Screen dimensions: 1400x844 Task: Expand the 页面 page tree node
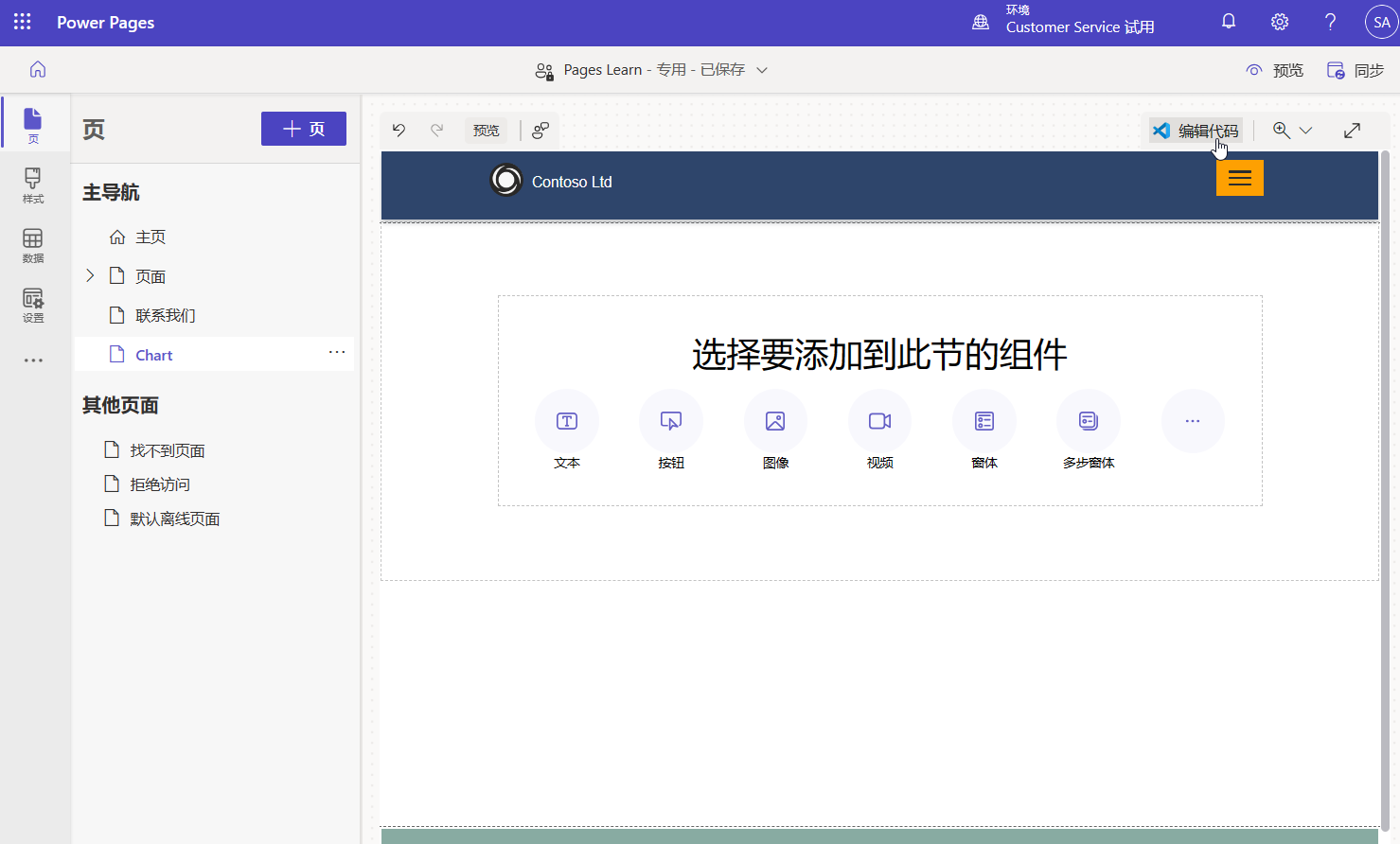[x=90, y=275]
